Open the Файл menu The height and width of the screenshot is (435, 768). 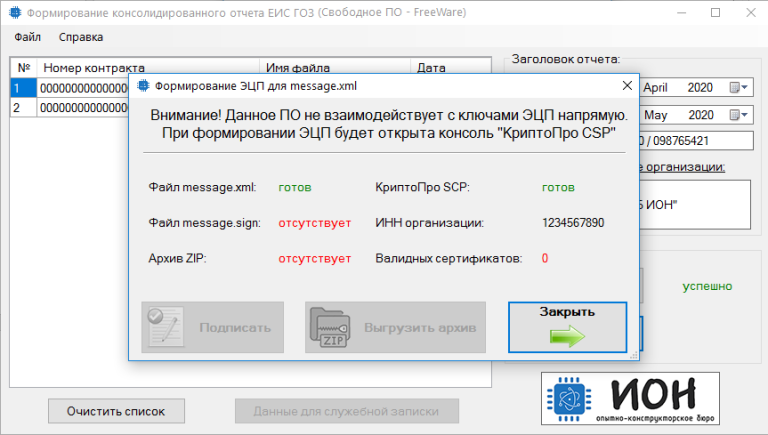tap(28, 38)
